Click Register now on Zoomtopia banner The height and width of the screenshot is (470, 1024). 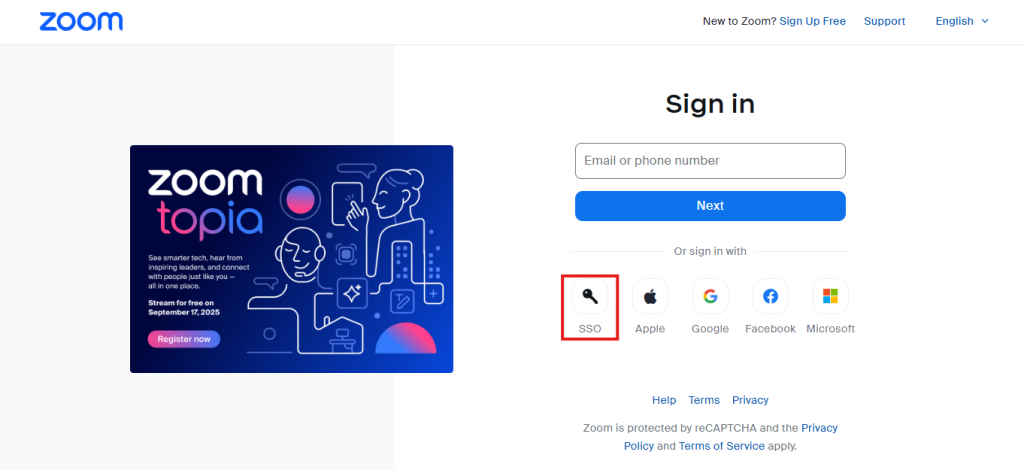184,339
